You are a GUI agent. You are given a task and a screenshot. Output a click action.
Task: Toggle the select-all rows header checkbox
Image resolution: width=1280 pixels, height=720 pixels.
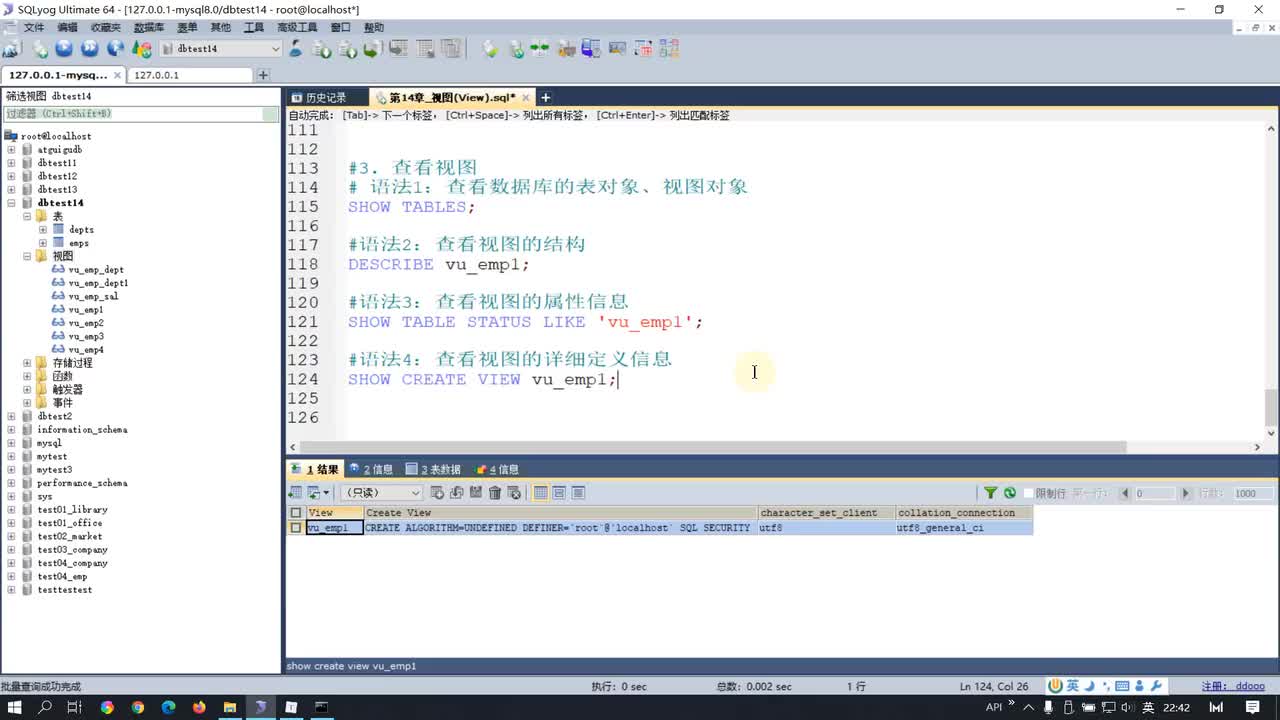(295, 513)
